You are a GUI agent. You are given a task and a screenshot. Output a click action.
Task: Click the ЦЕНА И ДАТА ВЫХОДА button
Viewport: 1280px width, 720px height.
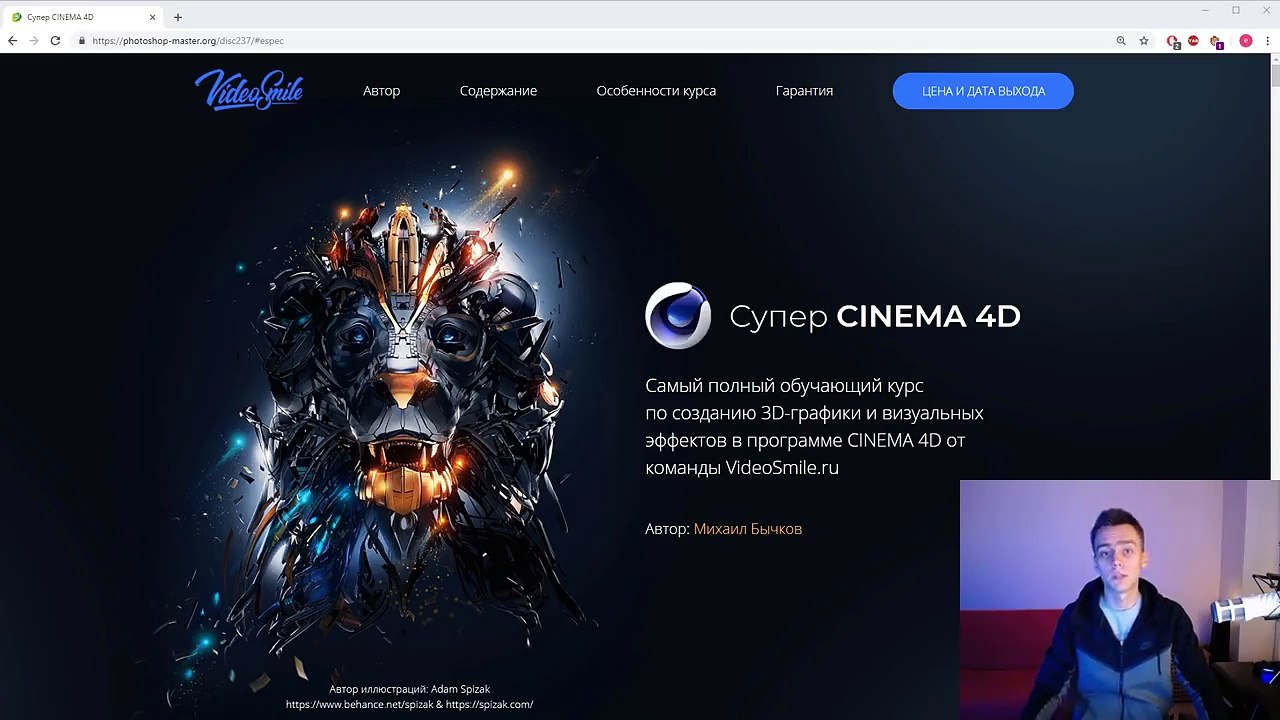(x=983, y=91)
